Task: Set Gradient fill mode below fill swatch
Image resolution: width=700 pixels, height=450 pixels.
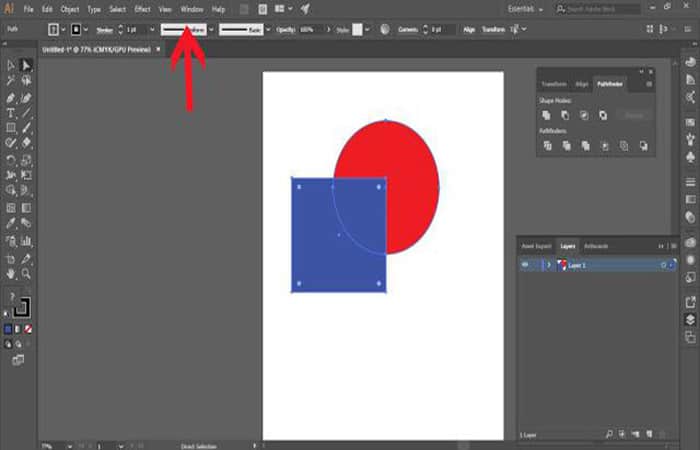Action: (18, 329)
